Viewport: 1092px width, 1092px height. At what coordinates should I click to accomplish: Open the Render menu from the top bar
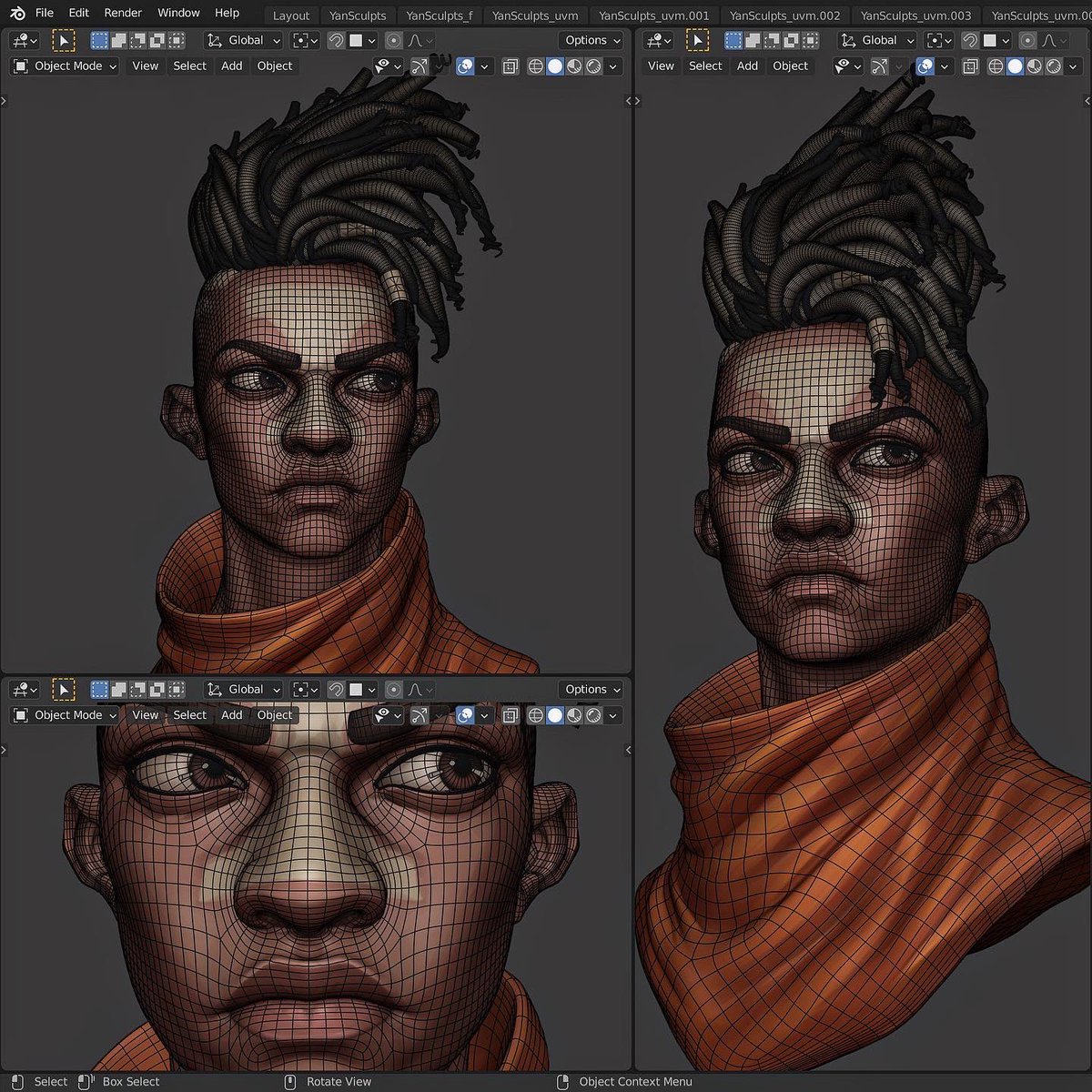[x=123, y=13]
